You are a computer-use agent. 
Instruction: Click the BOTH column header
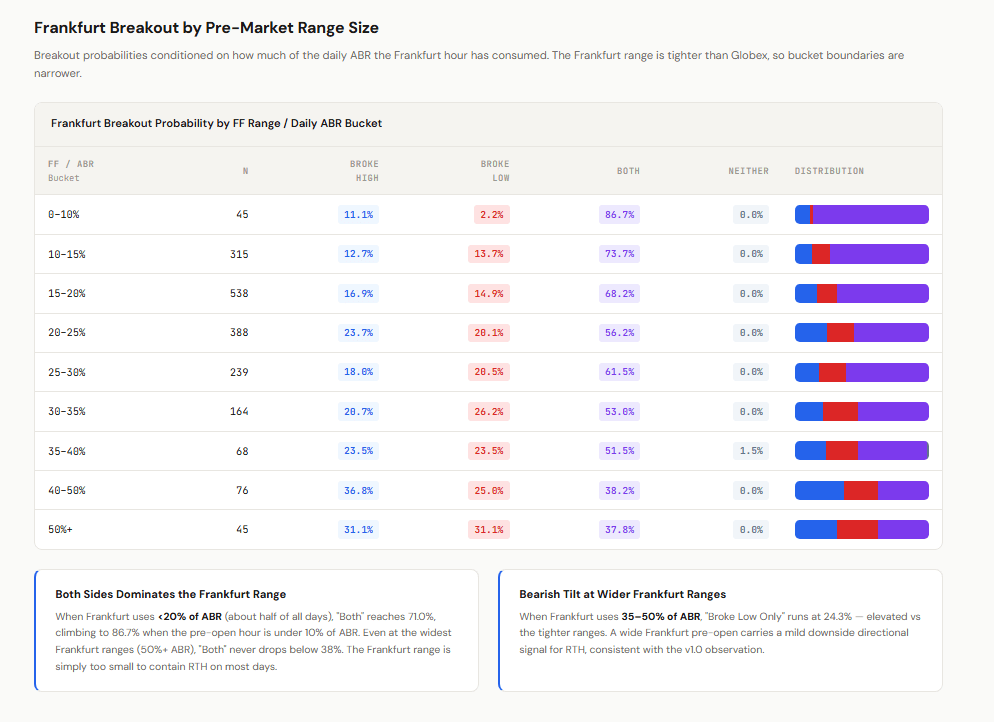(x=628, y=171)
